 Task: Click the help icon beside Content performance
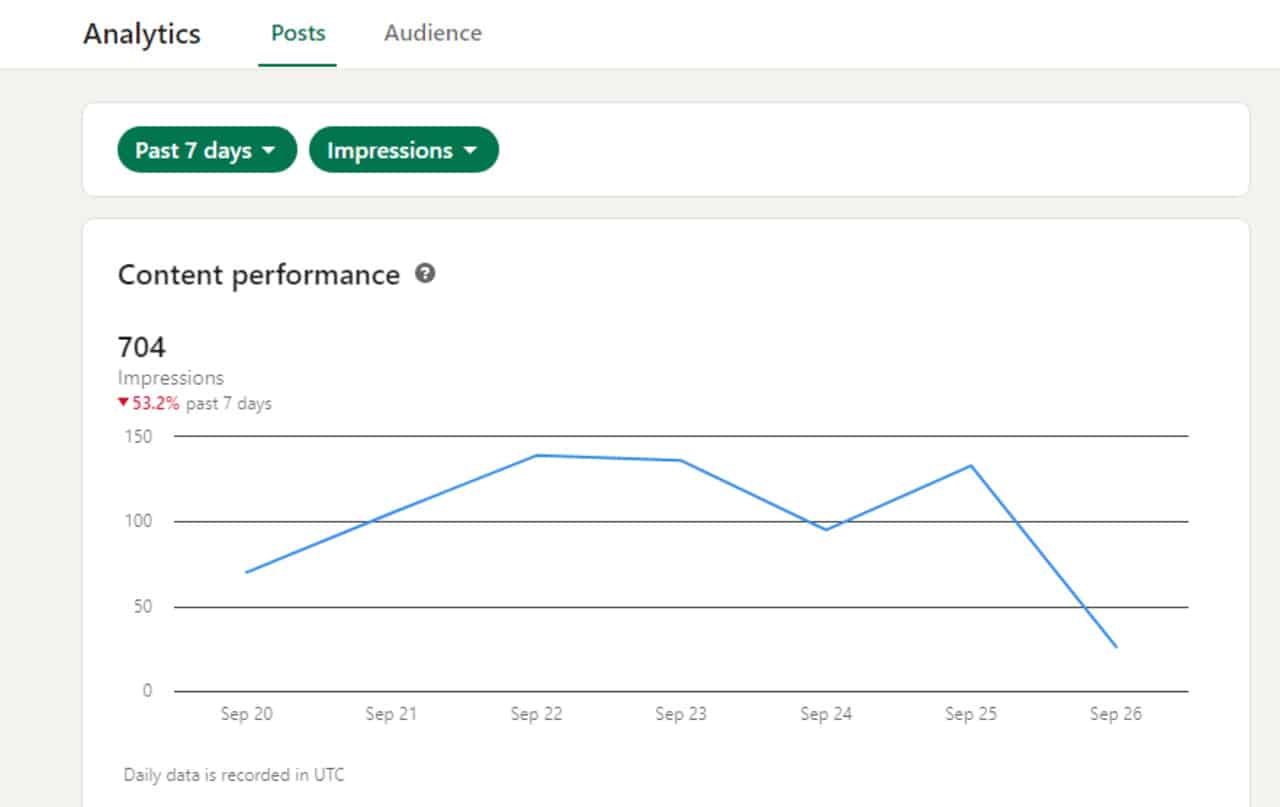(425, 274)
